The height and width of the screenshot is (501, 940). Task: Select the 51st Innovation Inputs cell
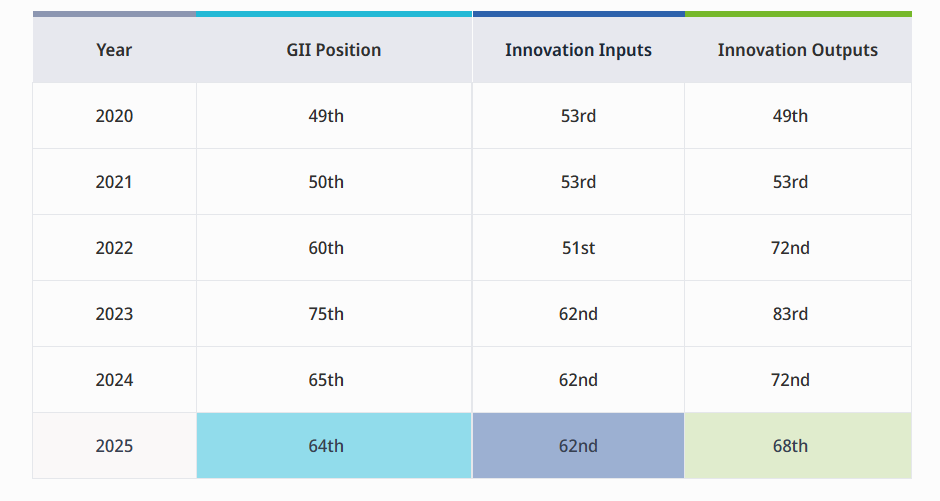click(x=578, y=248)
